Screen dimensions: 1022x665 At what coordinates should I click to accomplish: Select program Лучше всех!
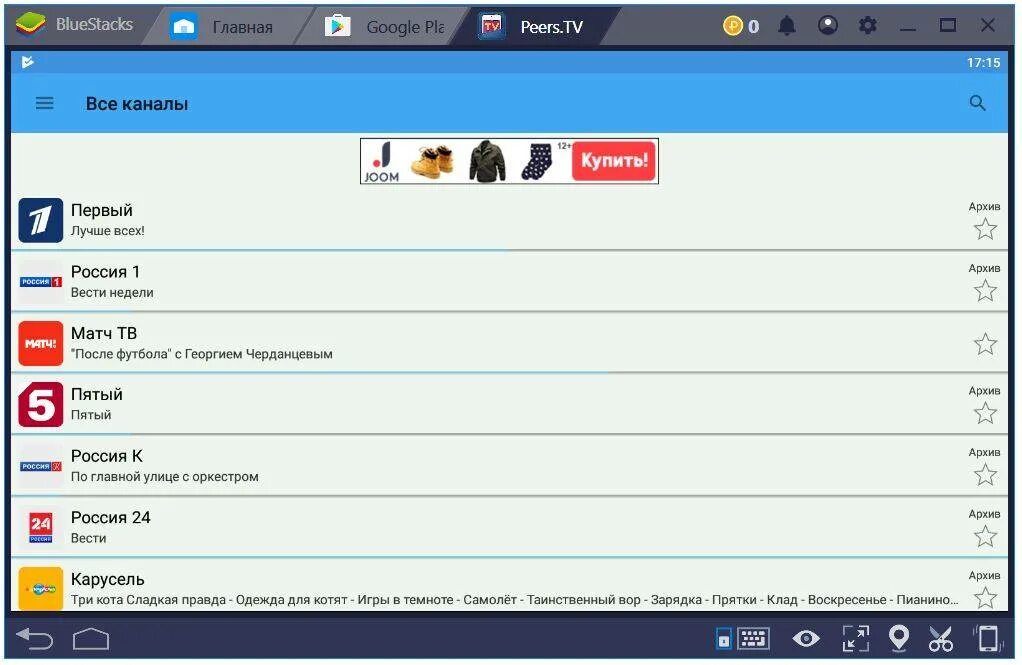(108, 231)
